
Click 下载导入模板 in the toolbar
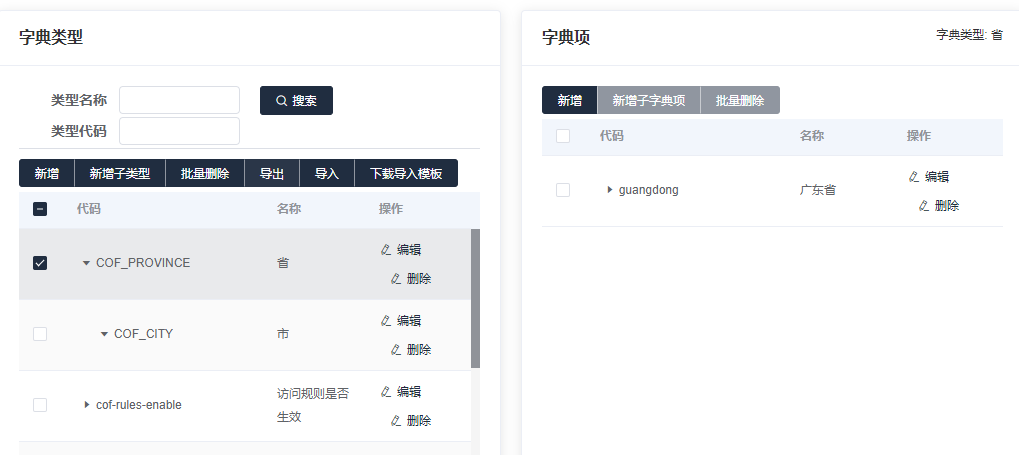(x=405, y=173)
